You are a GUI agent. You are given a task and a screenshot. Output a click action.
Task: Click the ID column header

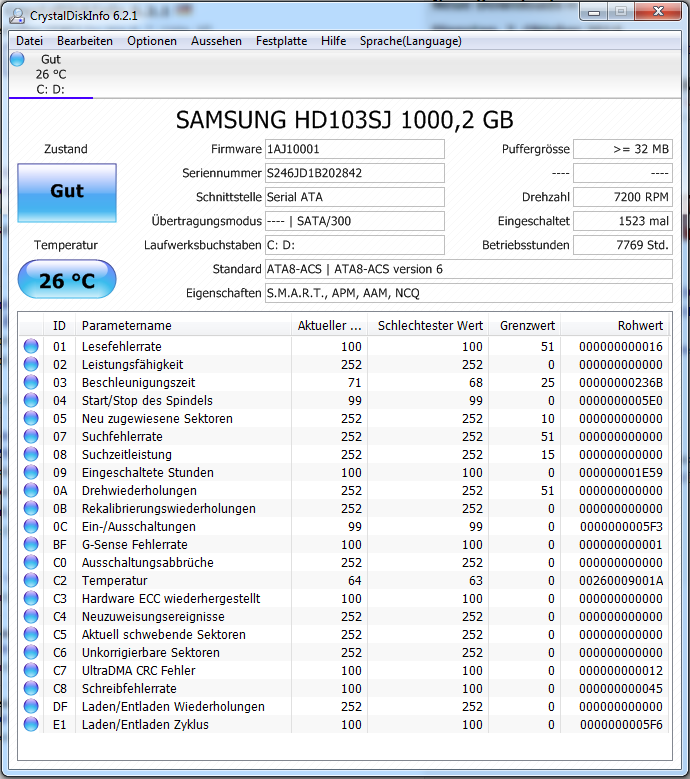pyautogui.click(x=60, y=325)
